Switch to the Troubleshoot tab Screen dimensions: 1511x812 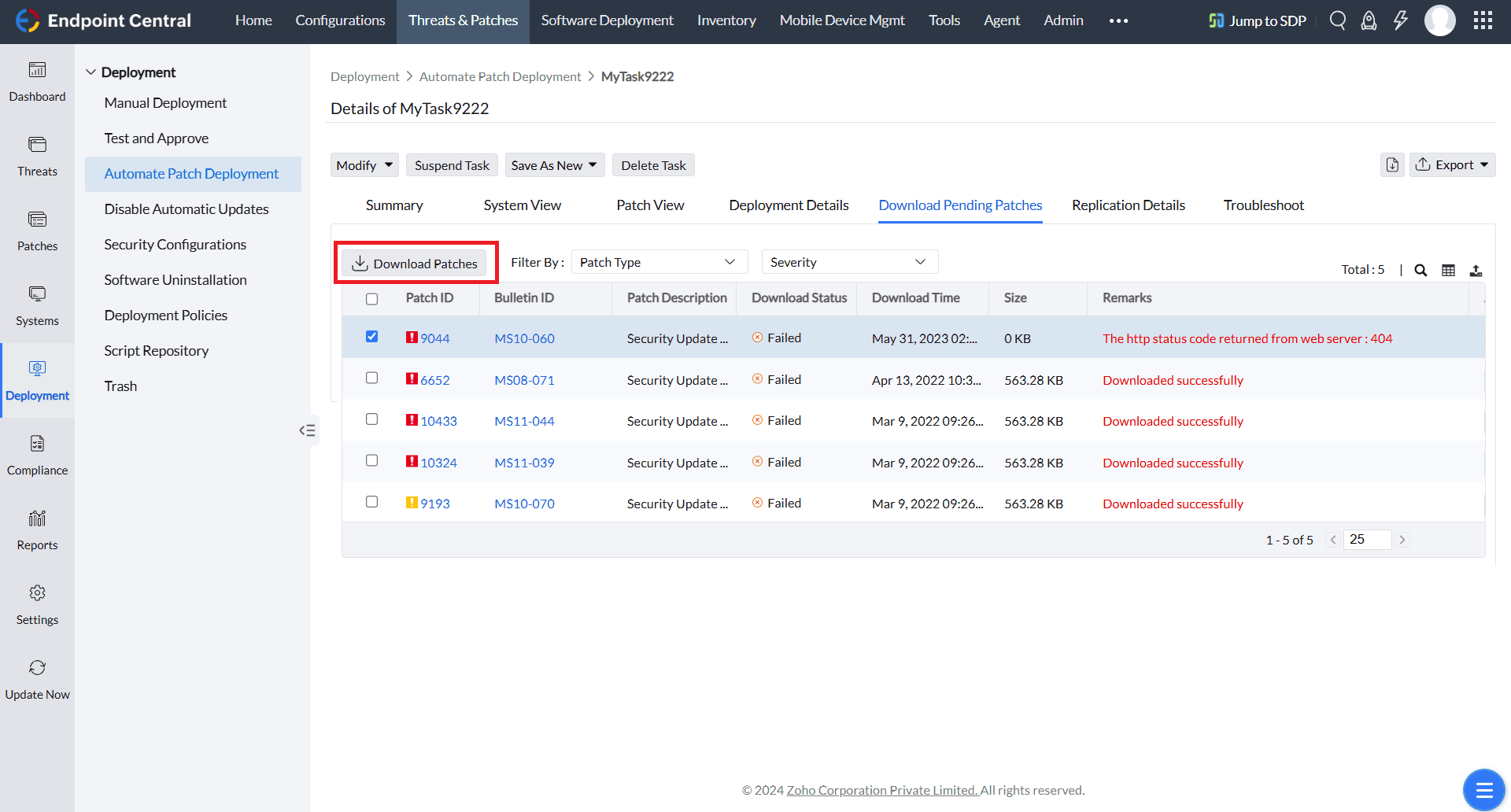tap(1263, 205)
